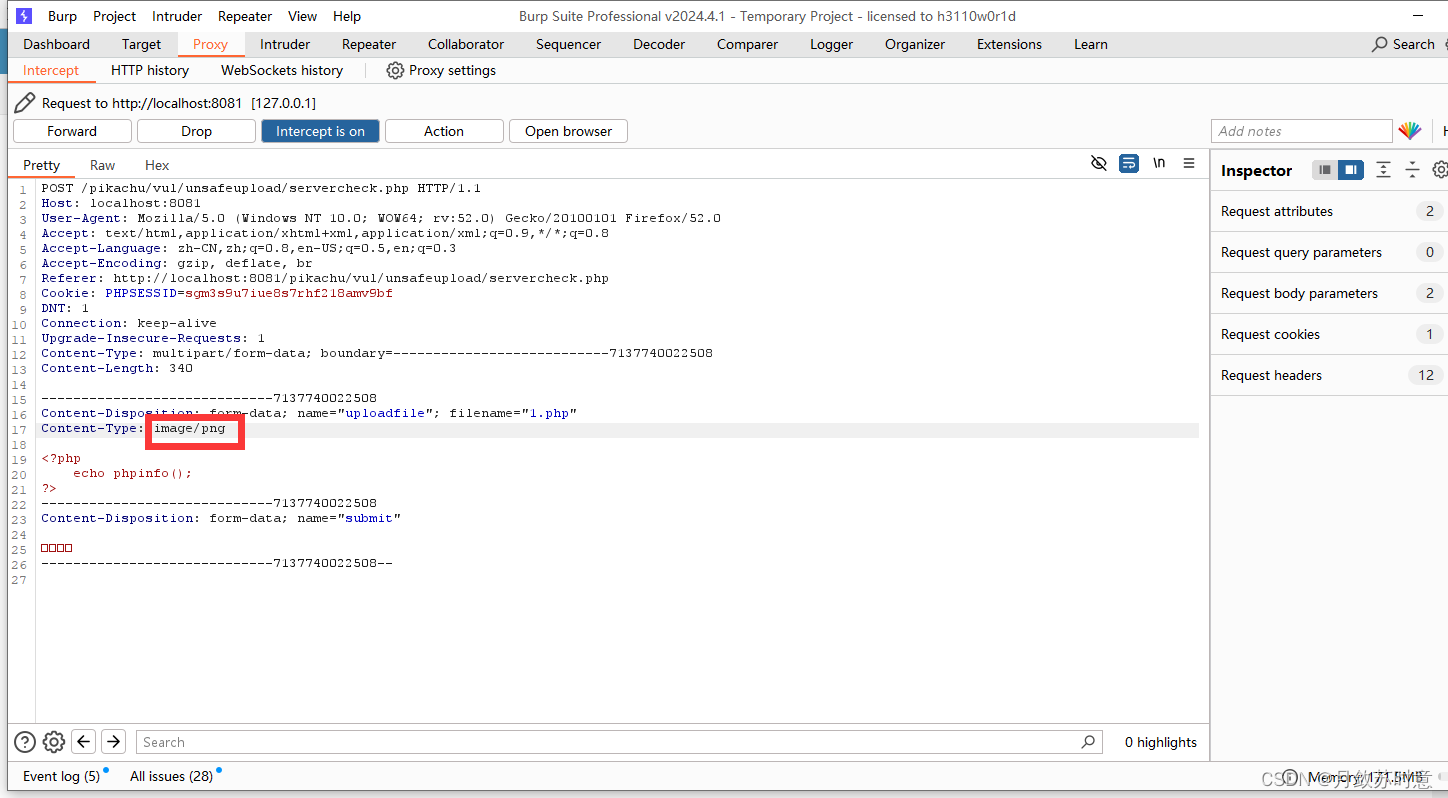Open the editor hamburger options menu
1448x798 pixels.
tap(1189, 163)
